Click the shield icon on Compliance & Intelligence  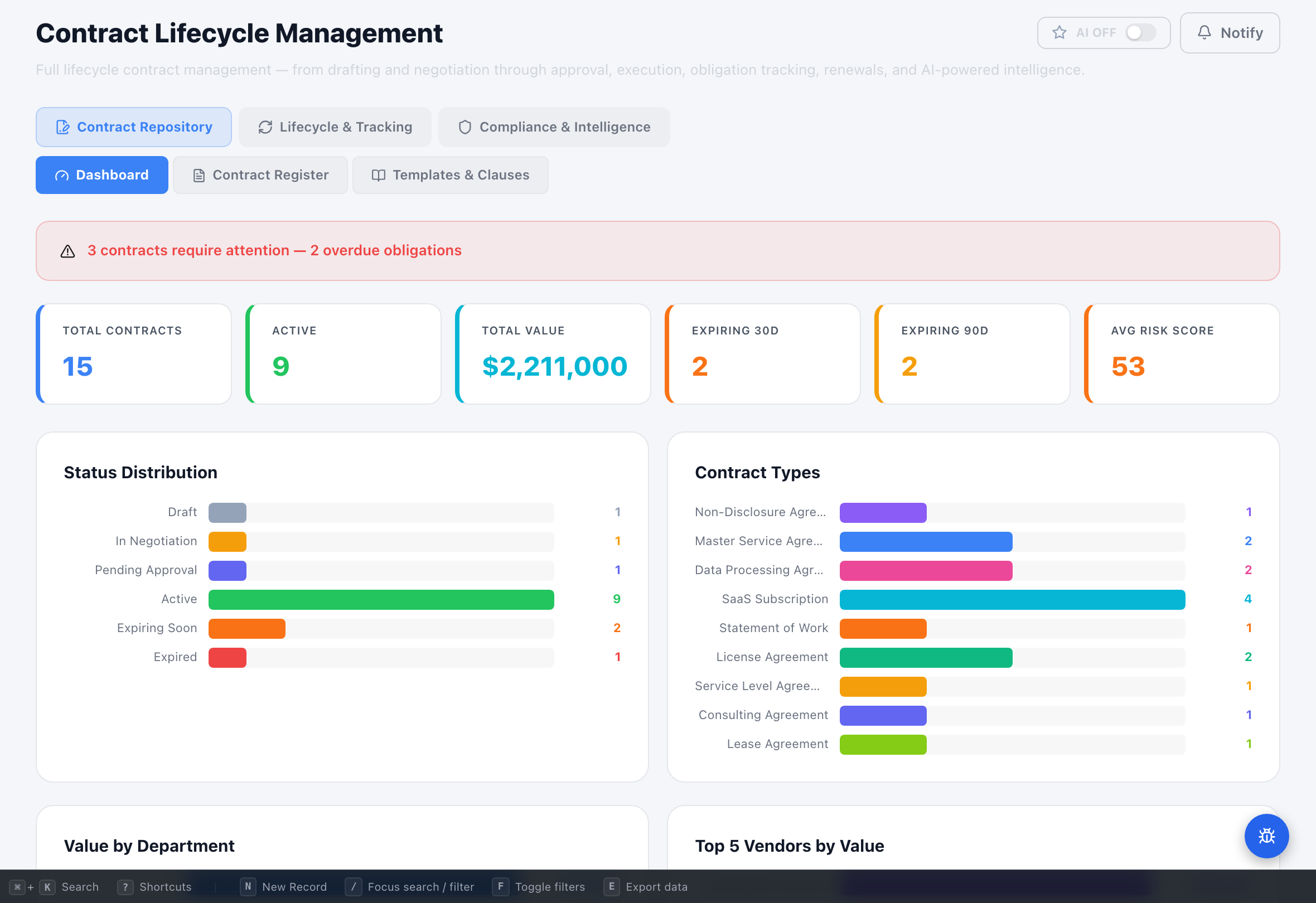(x=465, y=127)
